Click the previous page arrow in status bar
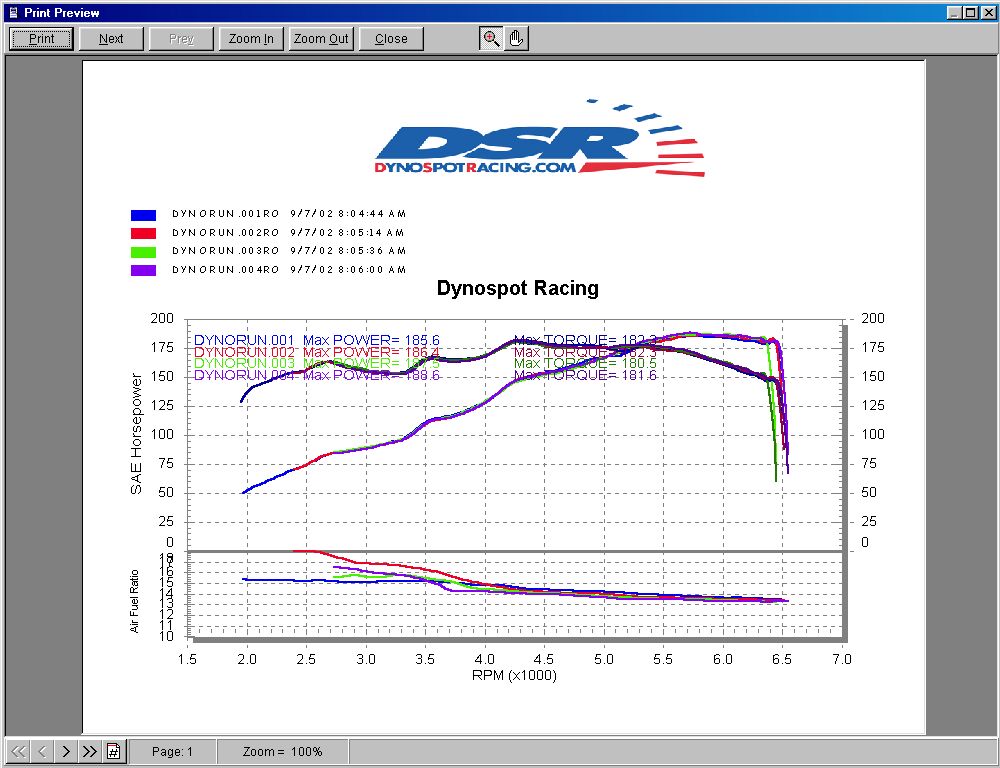1000x768 pixels. (x=43, y=751)
